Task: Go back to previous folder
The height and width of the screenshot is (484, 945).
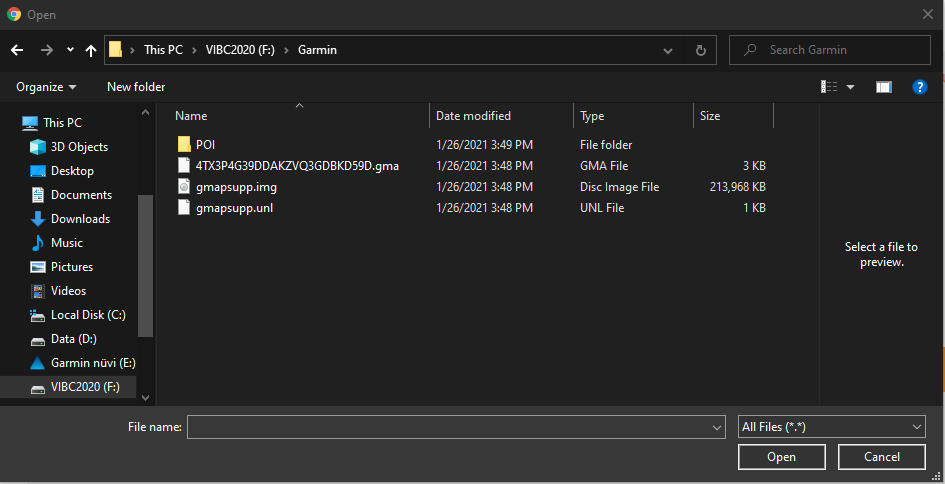Action: click(x=17, y=51)
